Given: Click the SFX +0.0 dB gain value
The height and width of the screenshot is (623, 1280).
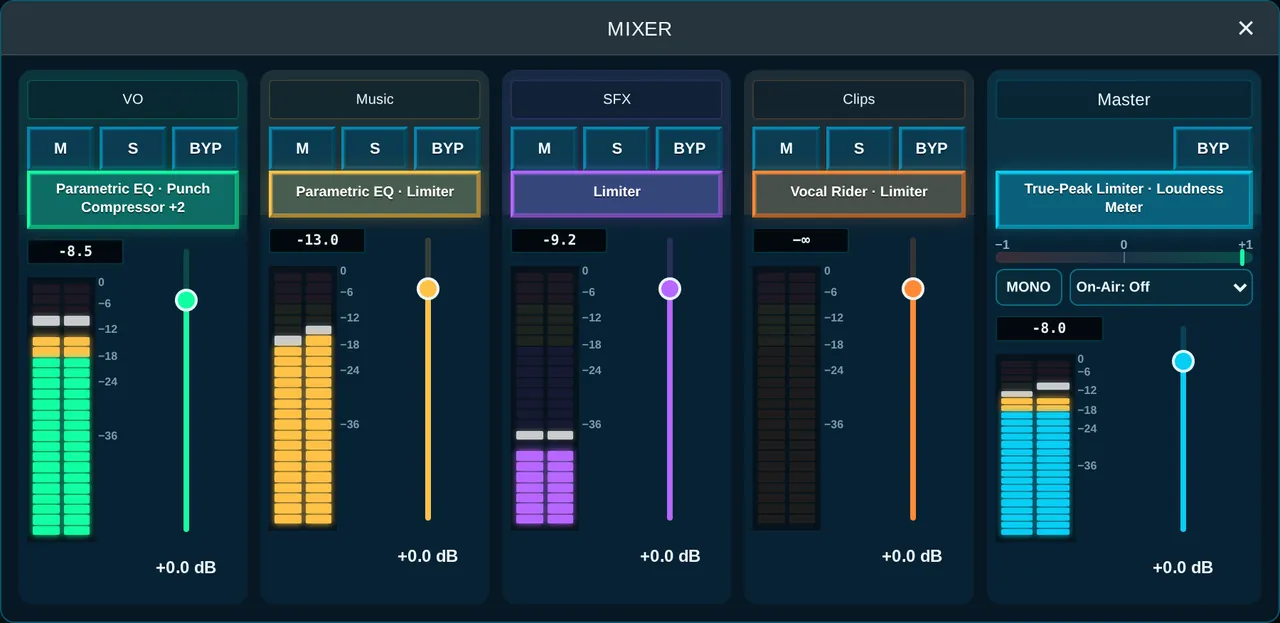Looking at the screenshot, I should click(670, 557).
